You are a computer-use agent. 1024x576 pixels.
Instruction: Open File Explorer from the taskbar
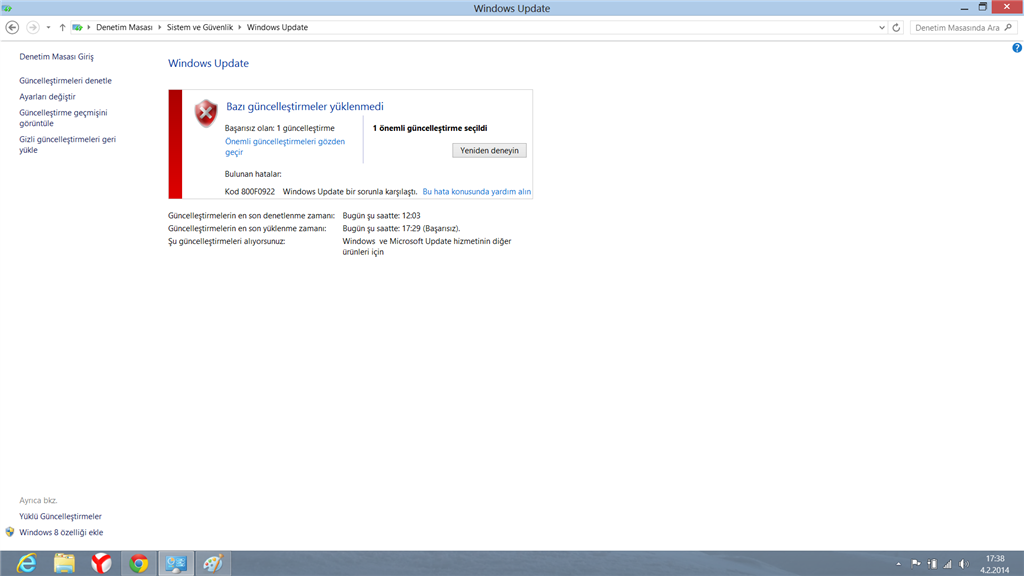64,563
